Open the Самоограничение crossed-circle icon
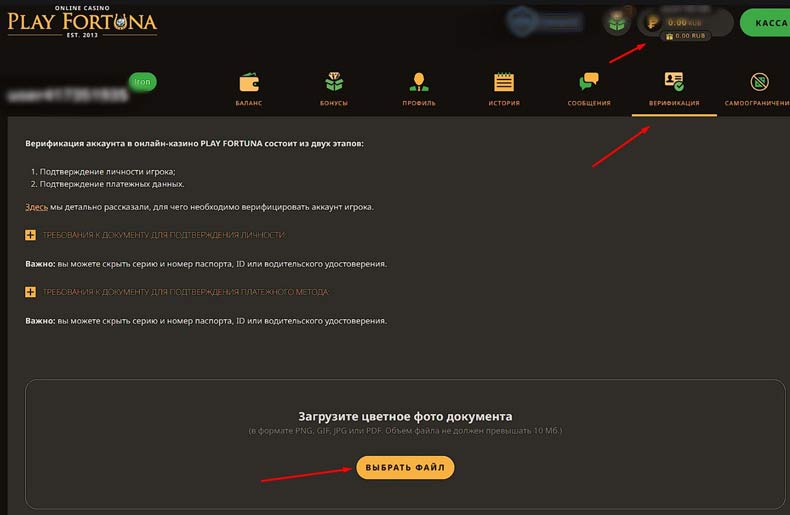Viewport: 790px width, 515px height. click(759, 82)
